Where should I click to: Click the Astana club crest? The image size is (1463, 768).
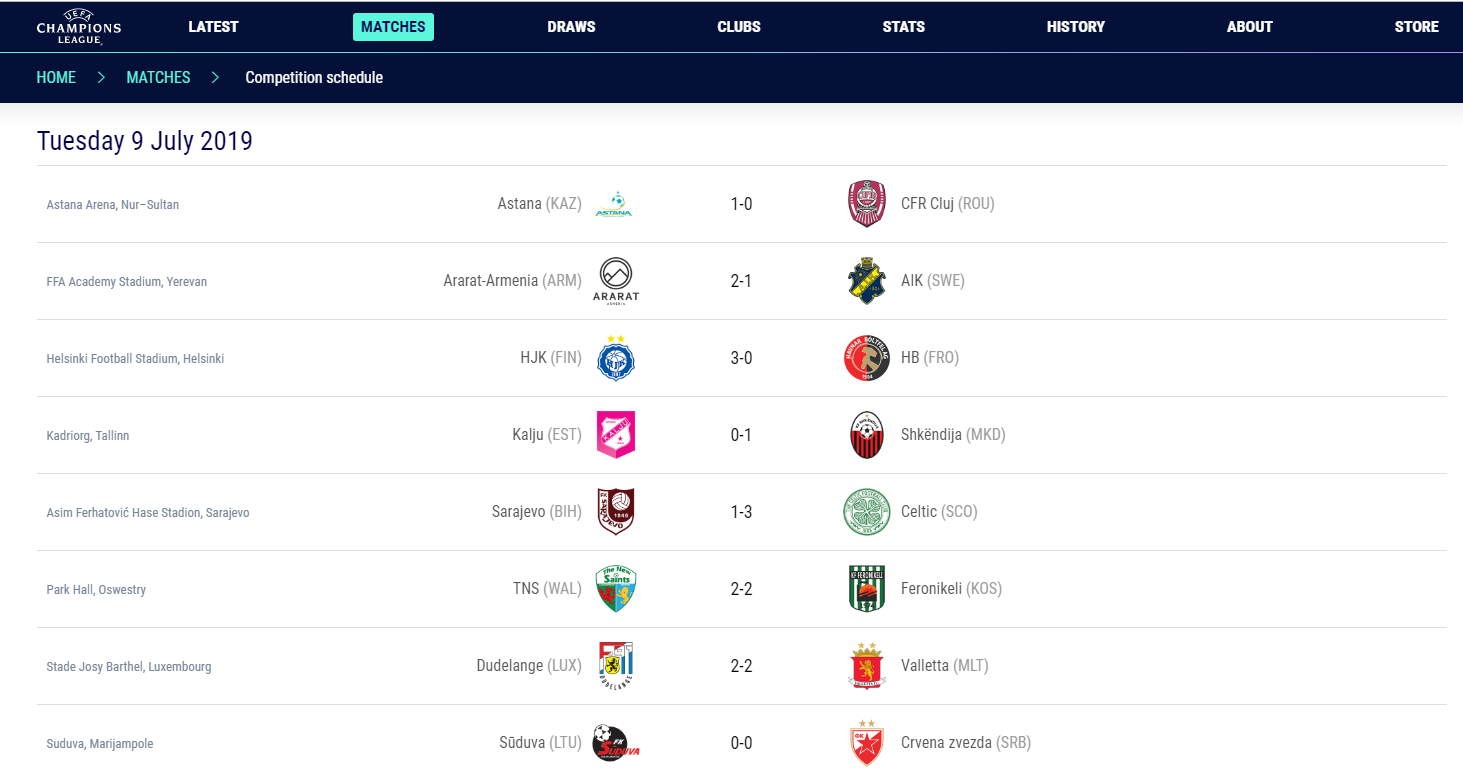(614, 204)
